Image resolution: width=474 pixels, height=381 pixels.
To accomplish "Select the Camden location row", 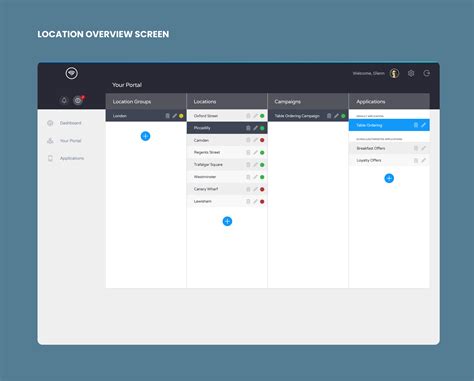I will pyautogui.click(x=227, y=140).
